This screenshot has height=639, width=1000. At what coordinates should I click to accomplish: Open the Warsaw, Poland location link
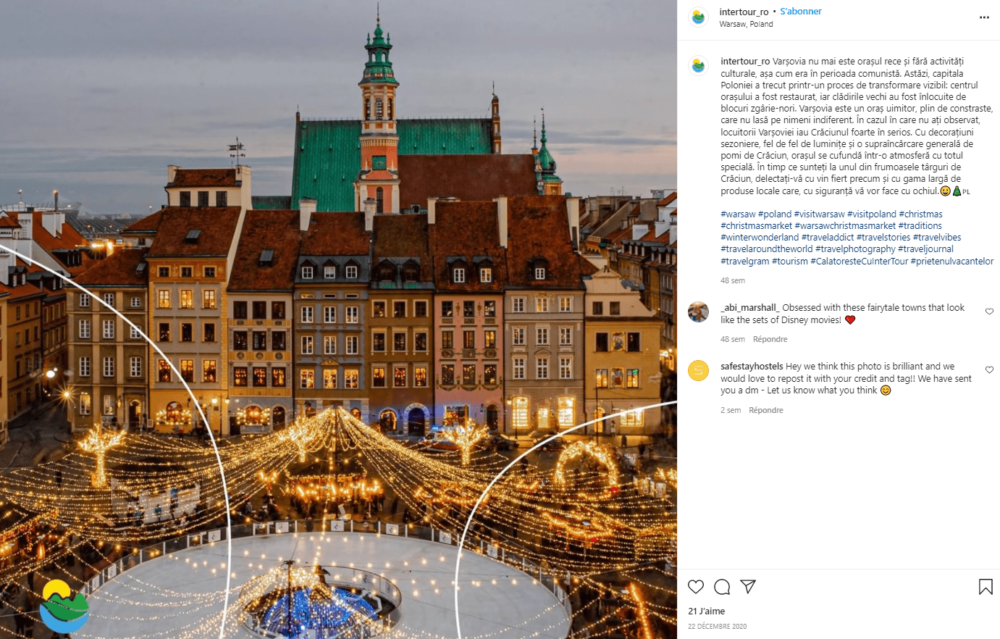coord(746,24)
